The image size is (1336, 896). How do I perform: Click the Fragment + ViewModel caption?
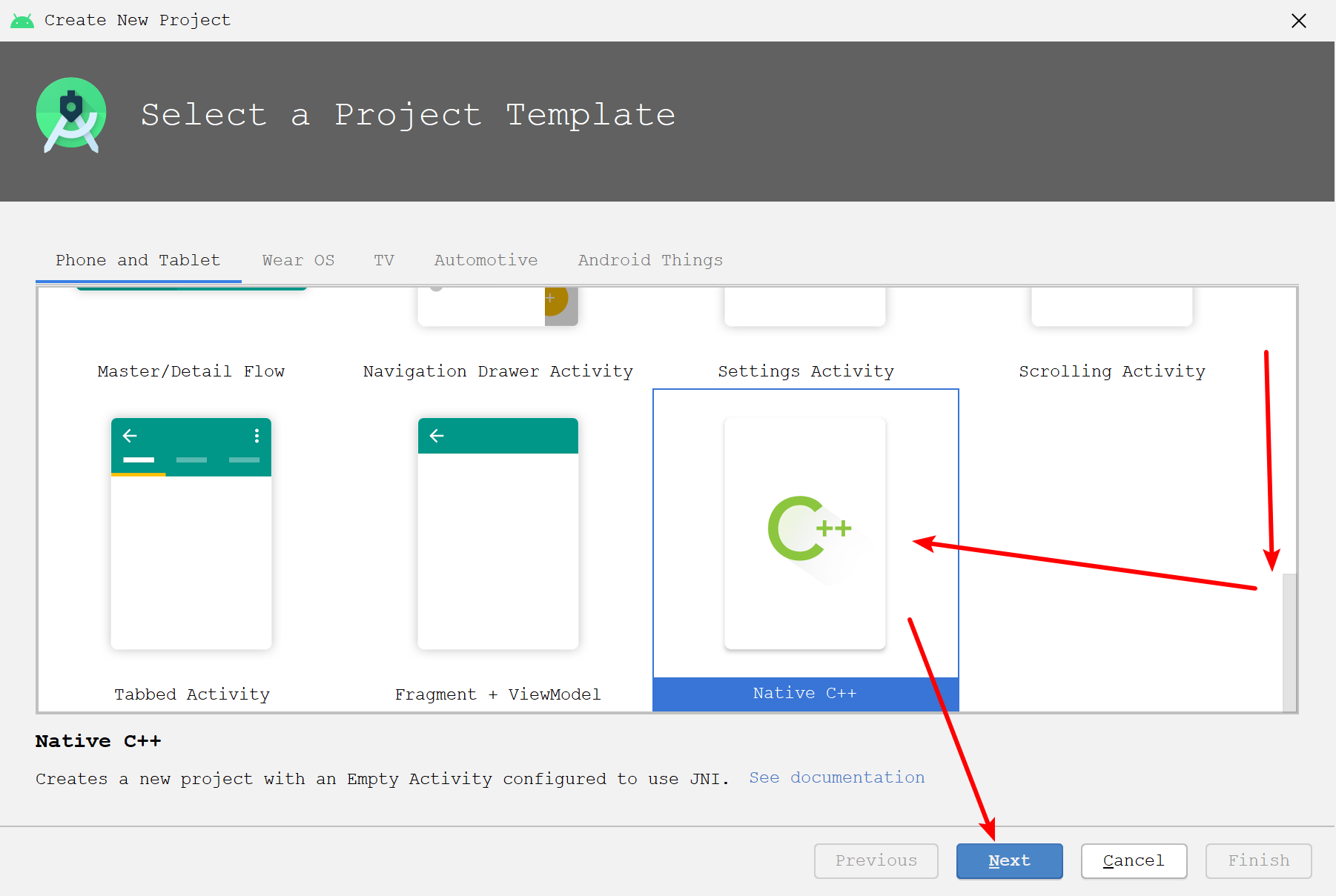497,694
